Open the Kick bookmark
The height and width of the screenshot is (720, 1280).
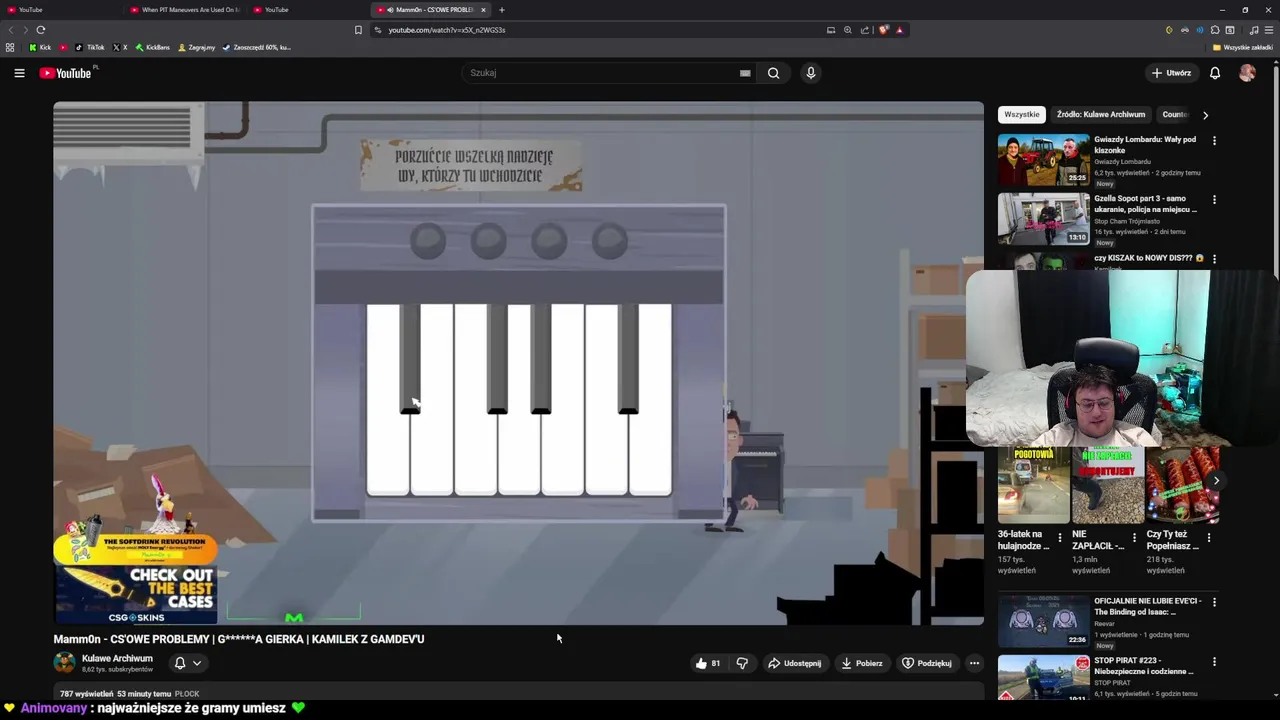40,47
